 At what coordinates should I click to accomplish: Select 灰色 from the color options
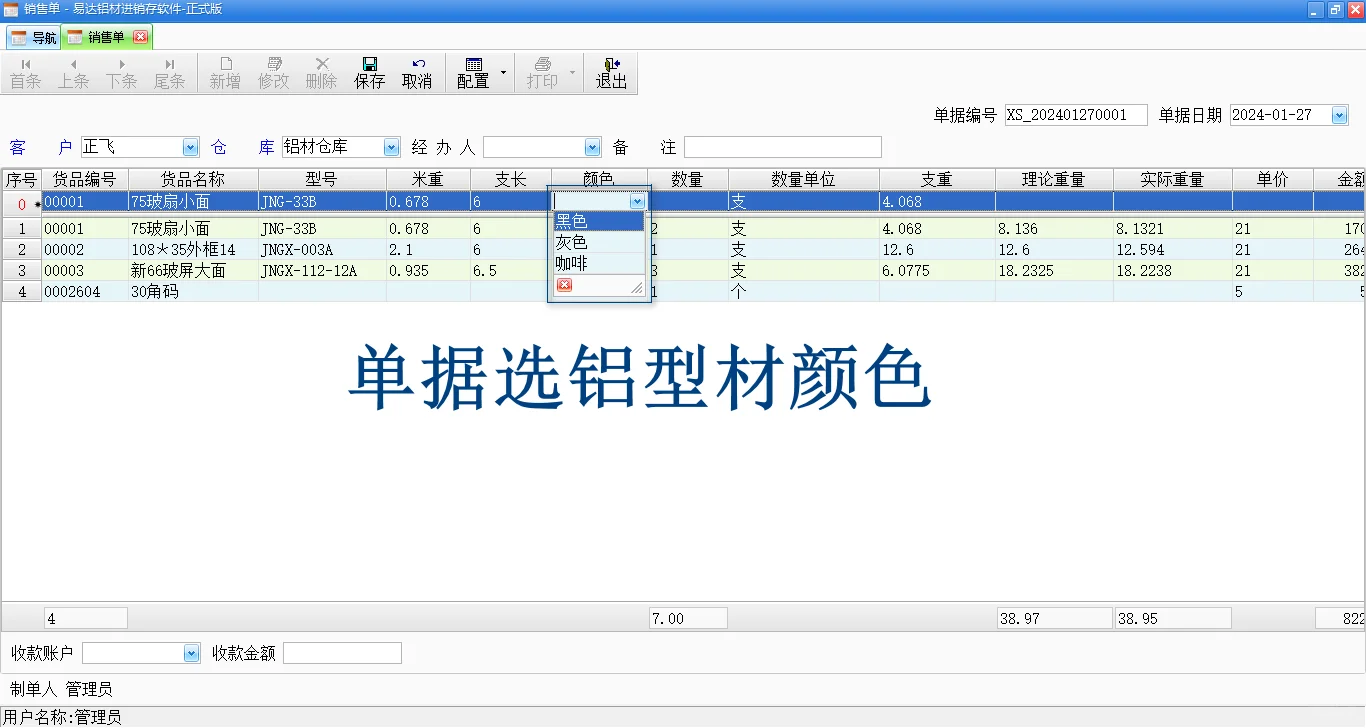[570, 241]
